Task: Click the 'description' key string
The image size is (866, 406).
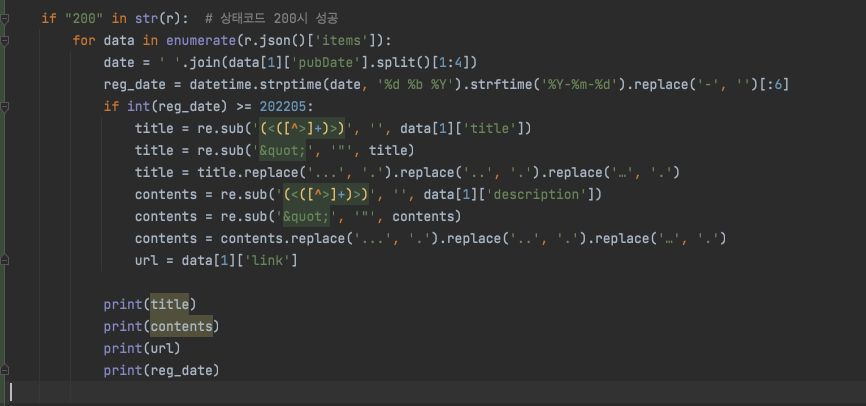Action: coord(541,195)
